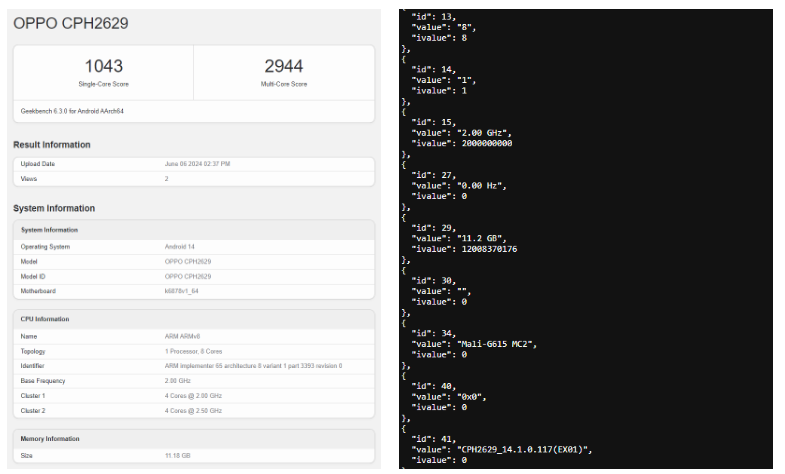Click the "id": 34 line in JSON
The height and width of the screenshot is (474, 785).
[434, 333]
